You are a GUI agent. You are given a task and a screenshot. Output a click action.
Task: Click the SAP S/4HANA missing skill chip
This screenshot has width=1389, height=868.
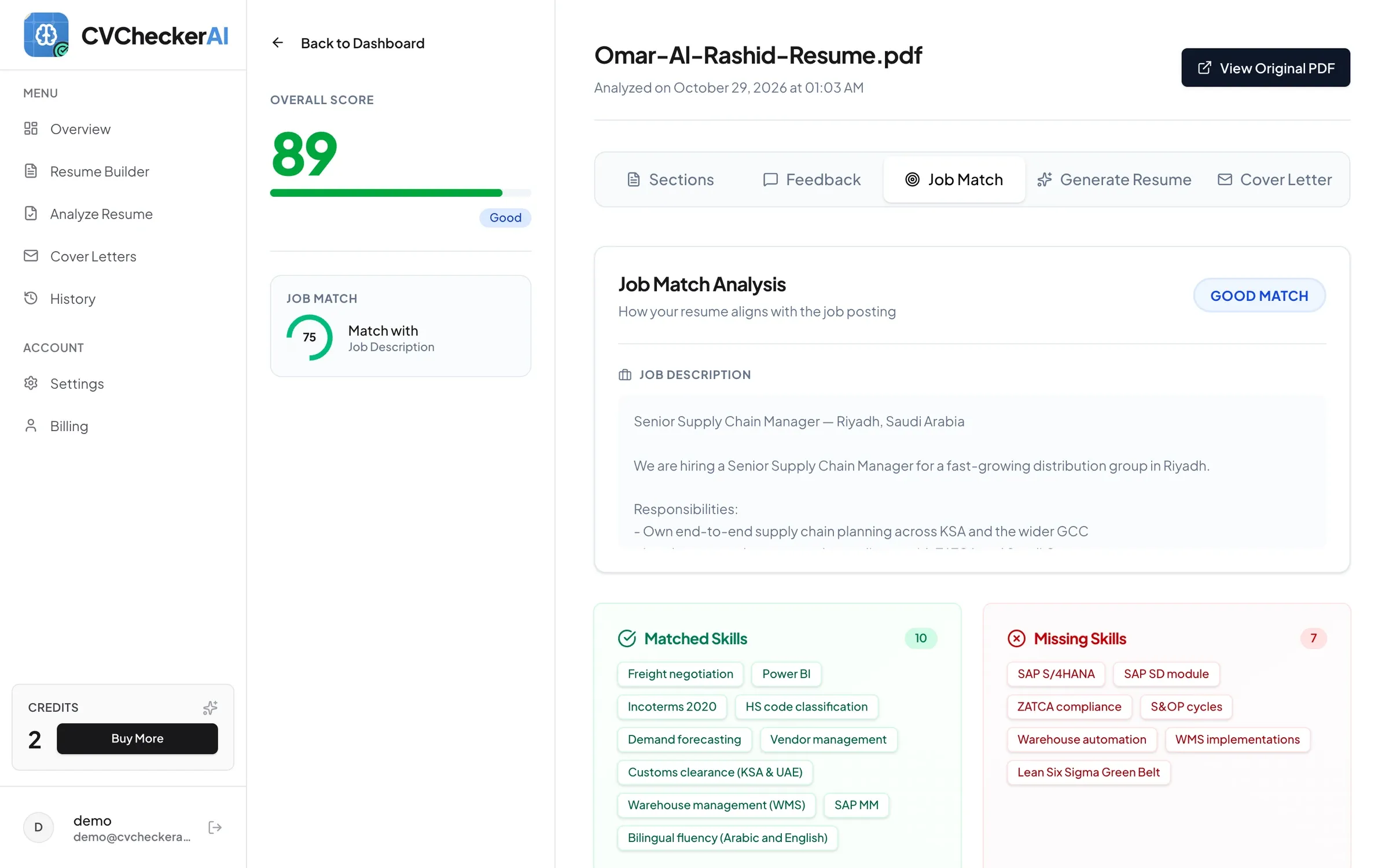[x=1056, y=674]
